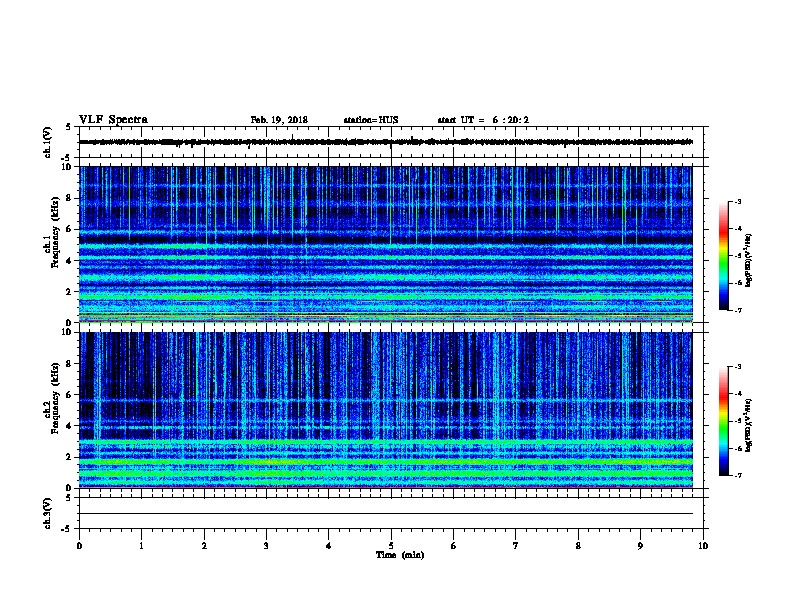The width and height of the screenshot is (792, 612).
Task: Click the ch.3(V) axis "-5" tick label
Action: 67,529
